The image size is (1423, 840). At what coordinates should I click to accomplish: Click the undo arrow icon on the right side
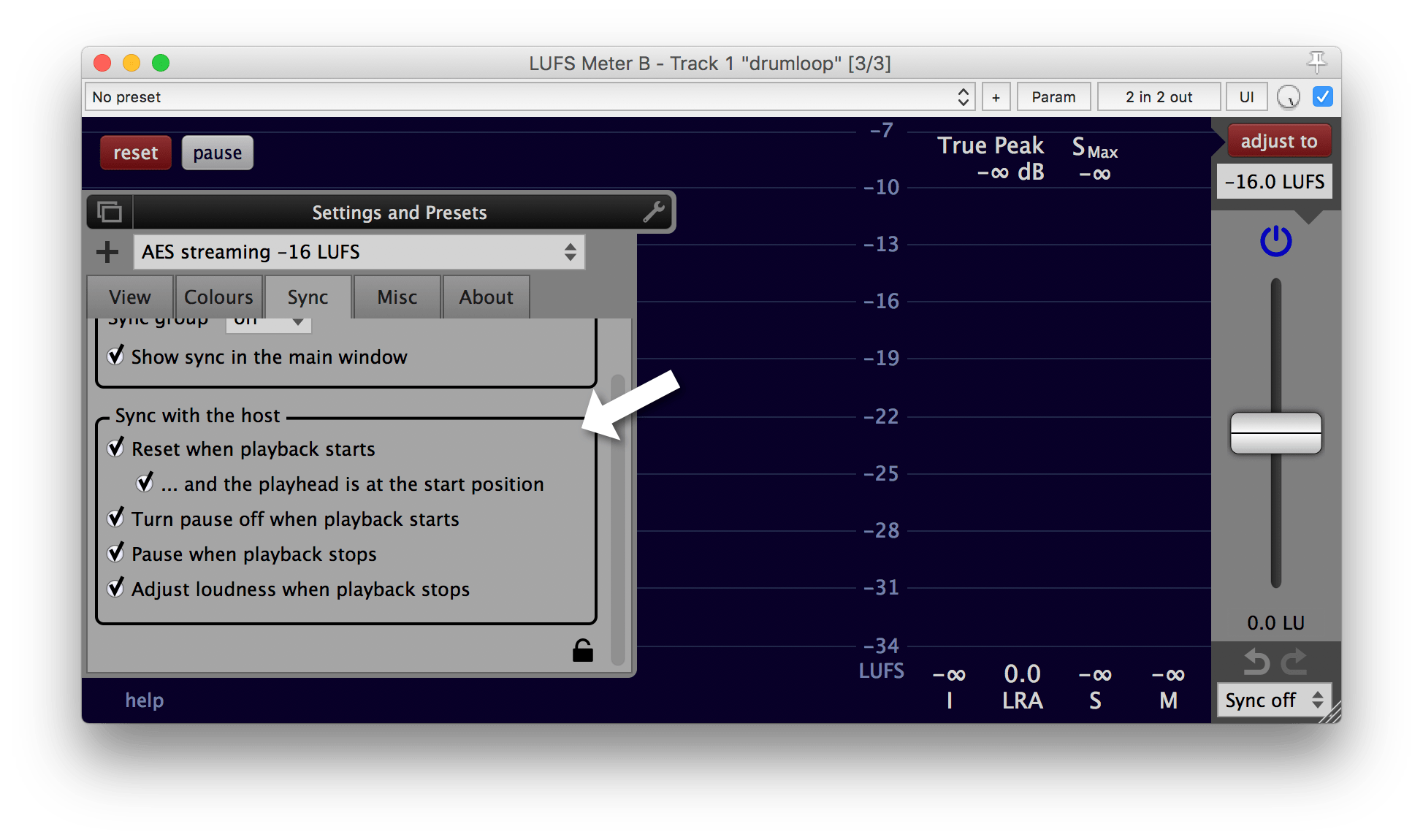click(x=1255, y=659)
